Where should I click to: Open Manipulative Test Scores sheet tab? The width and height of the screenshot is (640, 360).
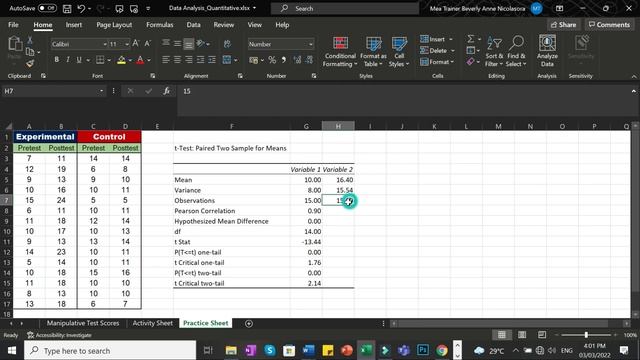[x=83, y=323]
